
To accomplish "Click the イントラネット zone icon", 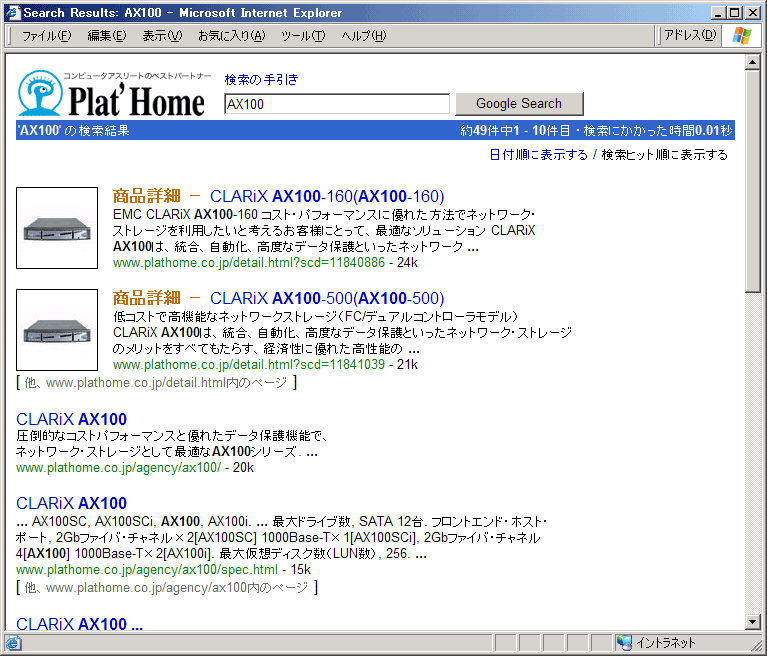I will click(624, 642).
